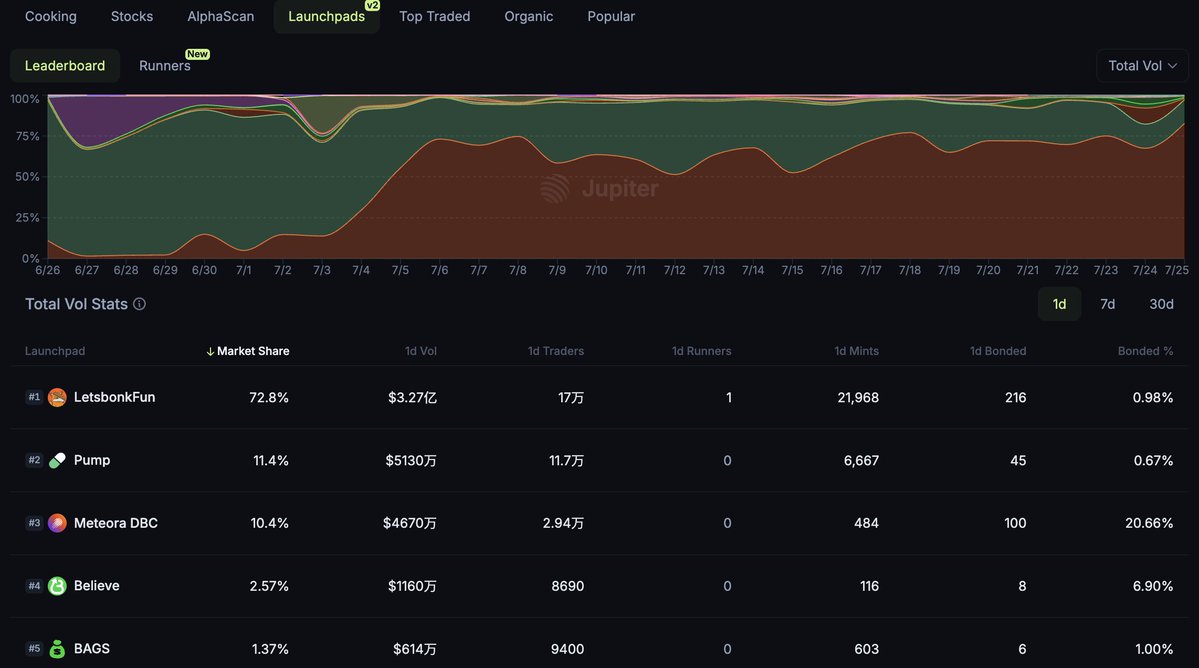This screenshot has height=668, width=1199.
Task: Click LetsbonkFun's $3.27亿 volume value
Action: tap(412, 397)
